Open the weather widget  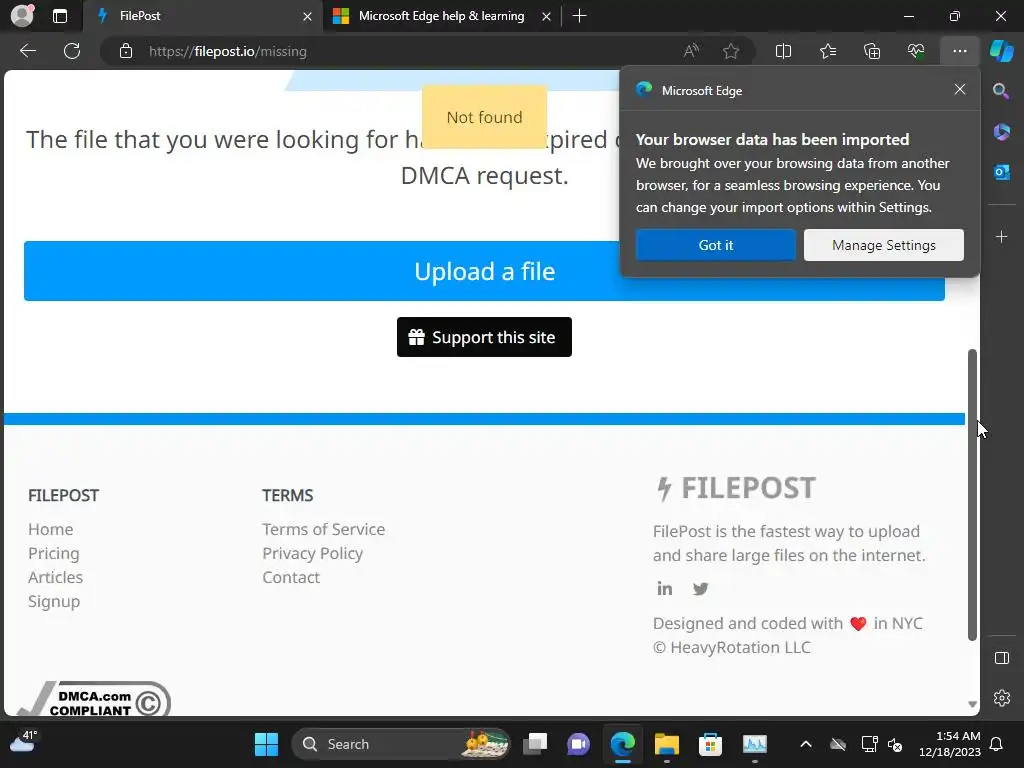24,741
